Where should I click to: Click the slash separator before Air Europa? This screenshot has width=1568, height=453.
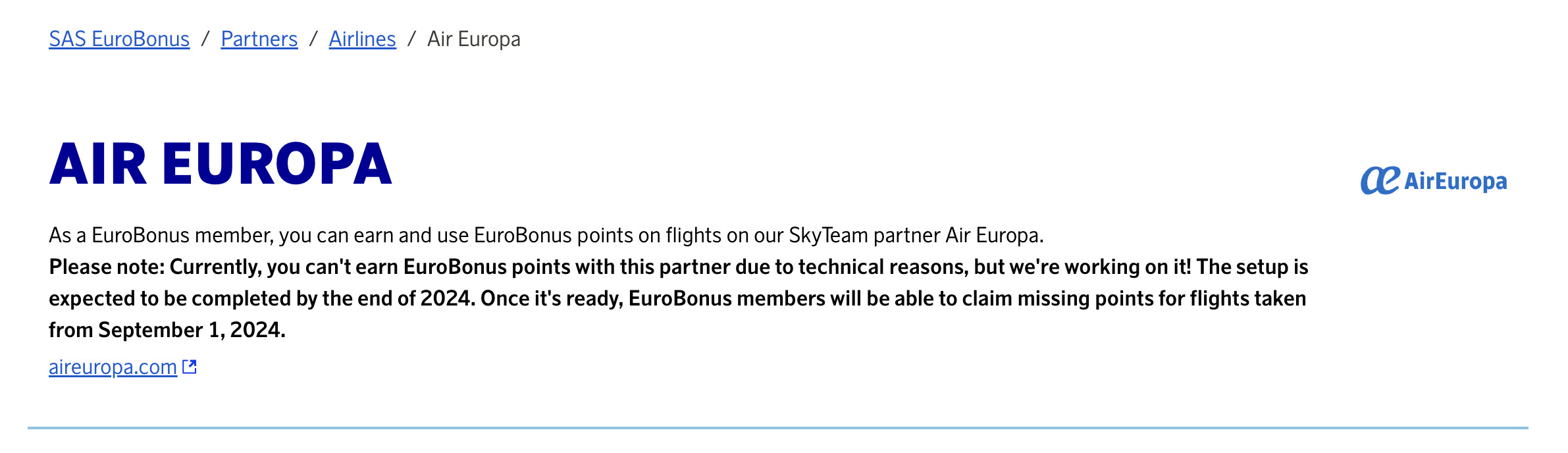[x=412, y=40]
